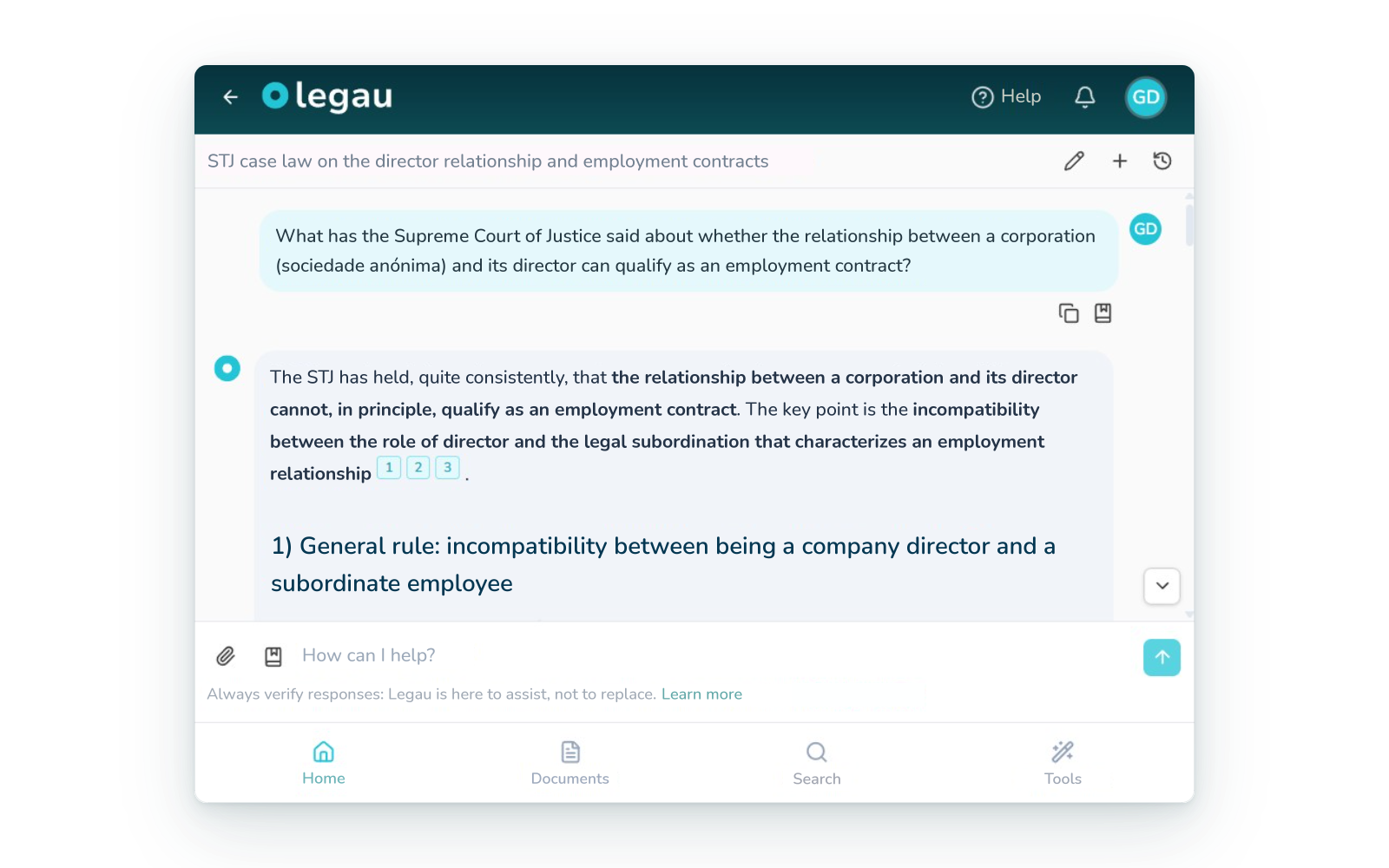Switch to the Documents tab
Viewport: 1389px width, 868px height.
click(x=570, y=763)
